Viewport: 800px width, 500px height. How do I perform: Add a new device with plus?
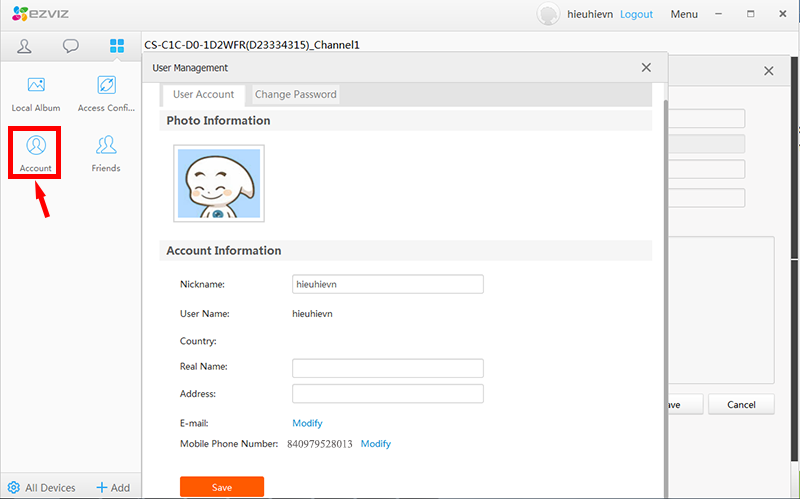(x=102, y=488)
